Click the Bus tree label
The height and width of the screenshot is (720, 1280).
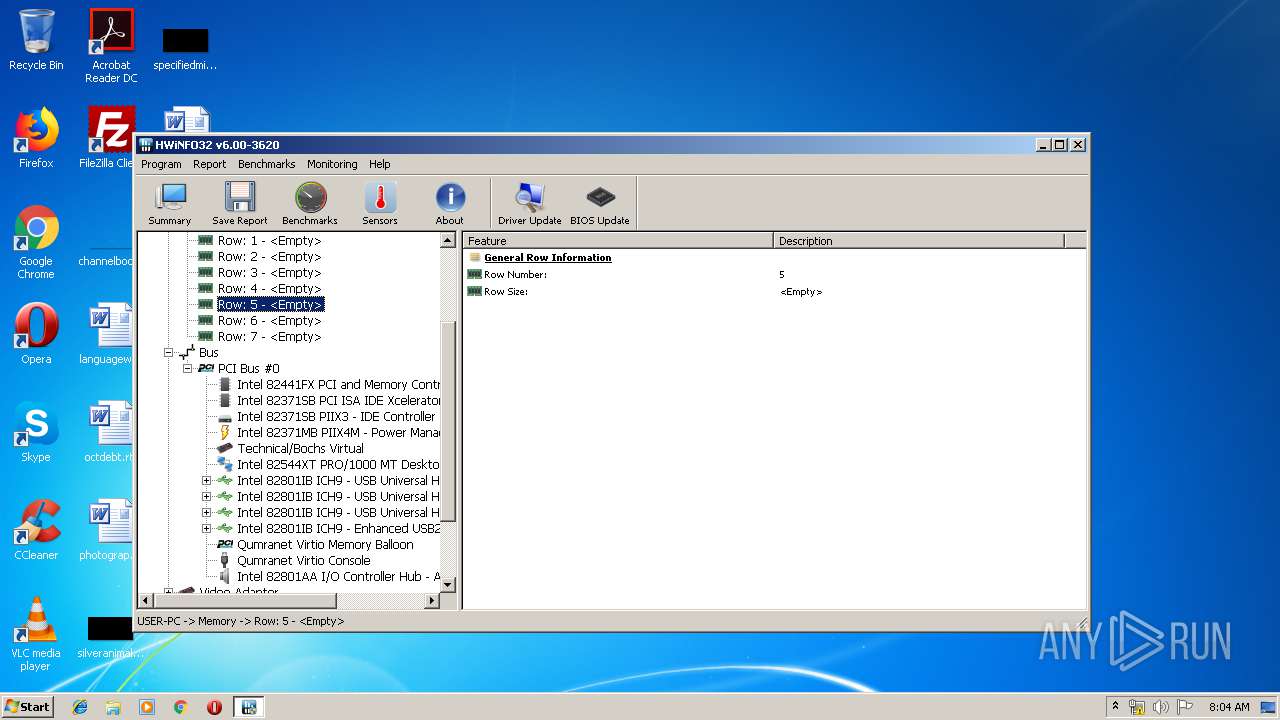208,353
